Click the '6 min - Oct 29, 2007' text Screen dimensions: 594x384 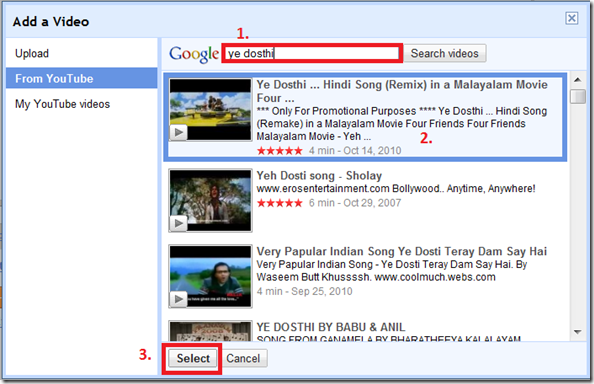point(355,203)
